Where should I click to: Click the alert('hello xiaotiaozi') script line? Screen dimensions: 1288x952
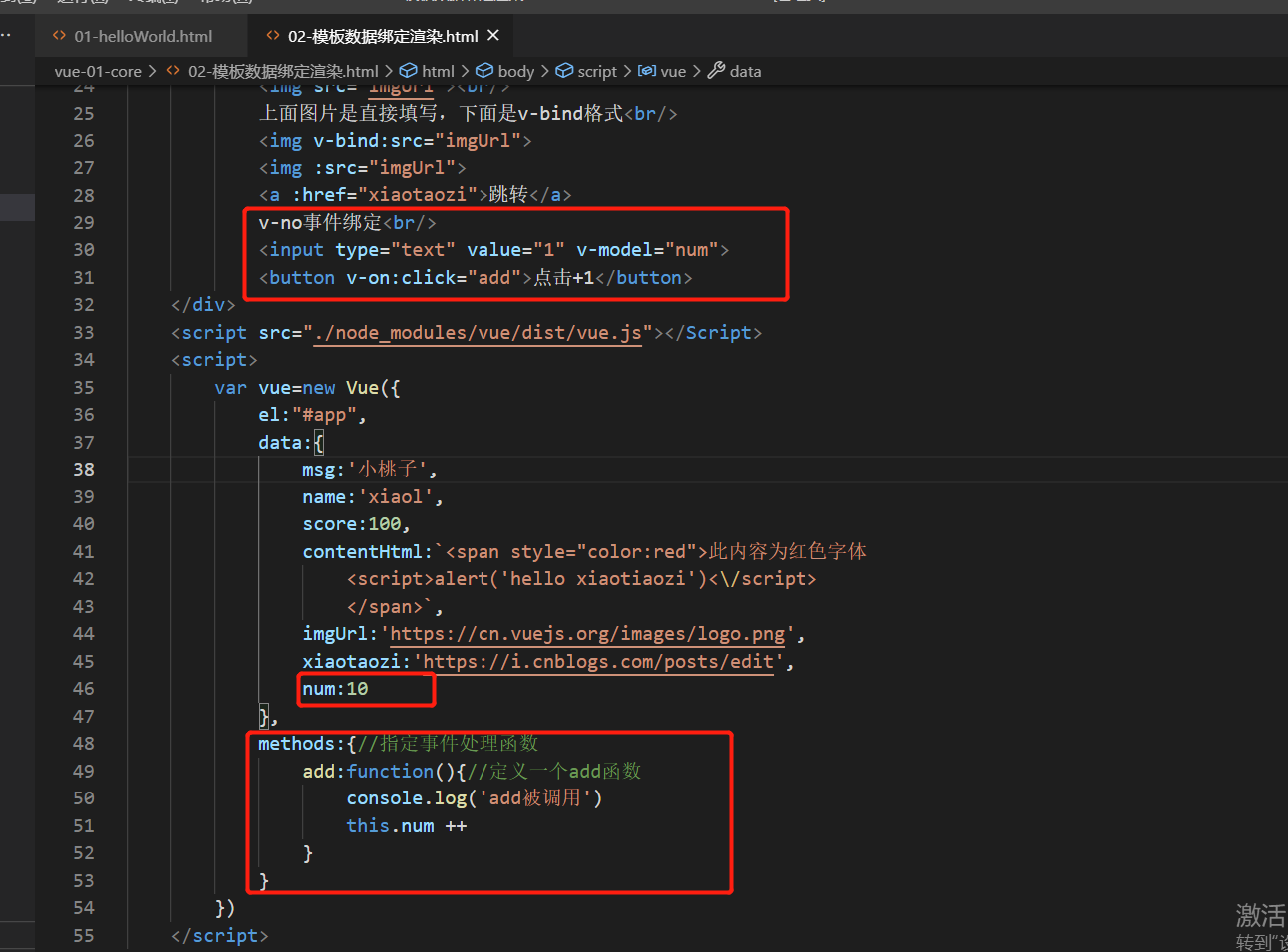(x=581, y=579)
